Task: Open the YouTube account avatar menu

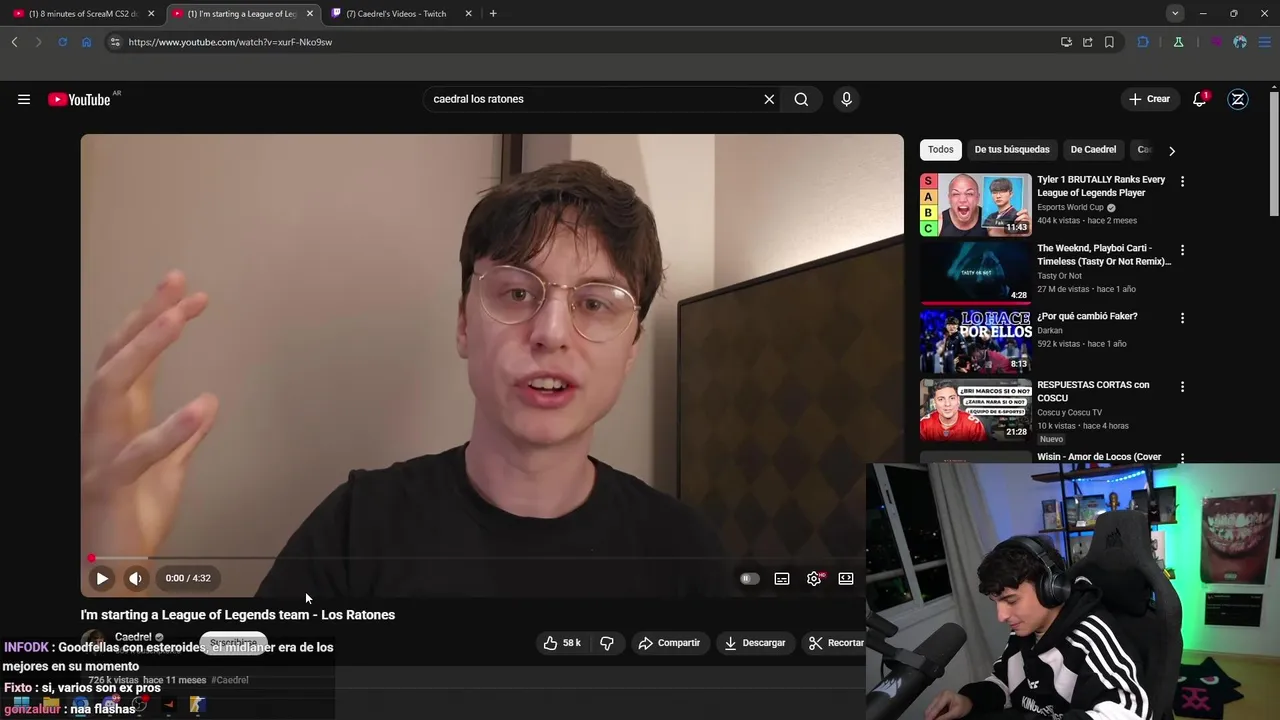Action: pos(1238,99)
